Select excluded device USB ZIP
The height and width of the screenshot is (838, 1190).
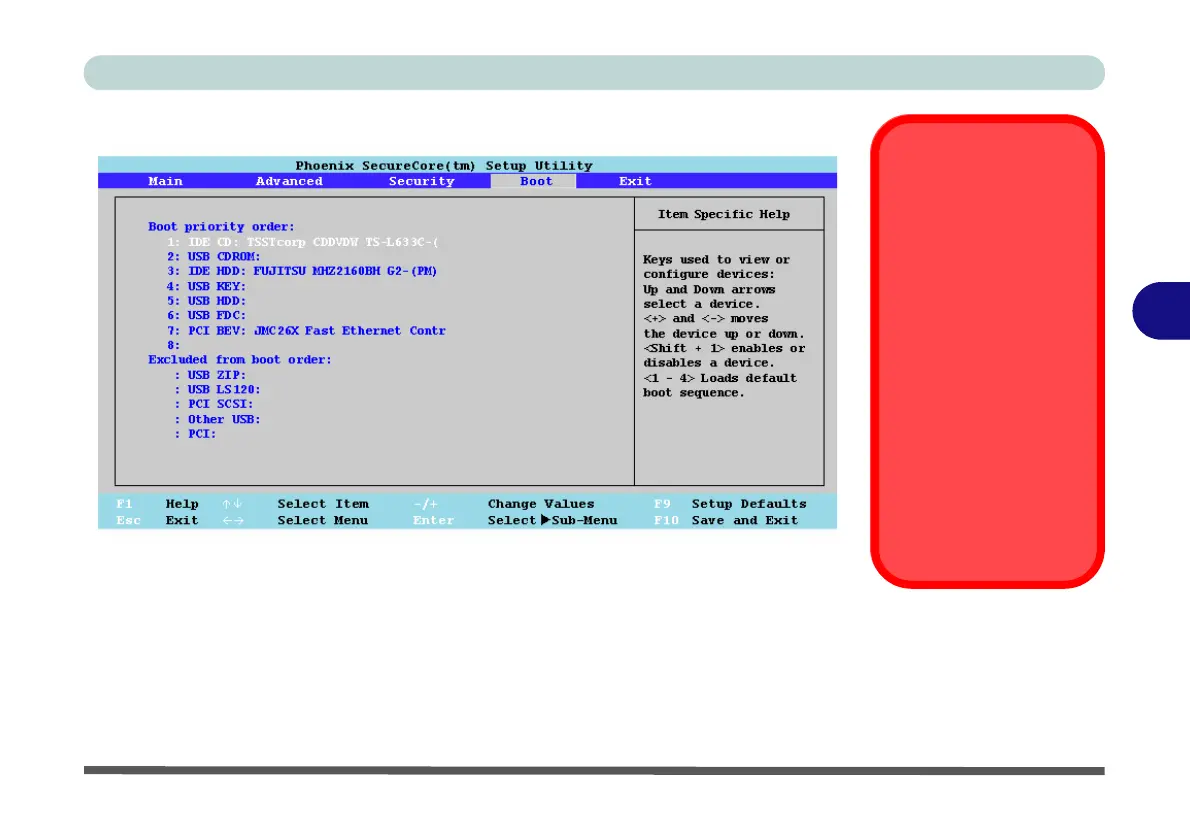click(x=210, y=375)
